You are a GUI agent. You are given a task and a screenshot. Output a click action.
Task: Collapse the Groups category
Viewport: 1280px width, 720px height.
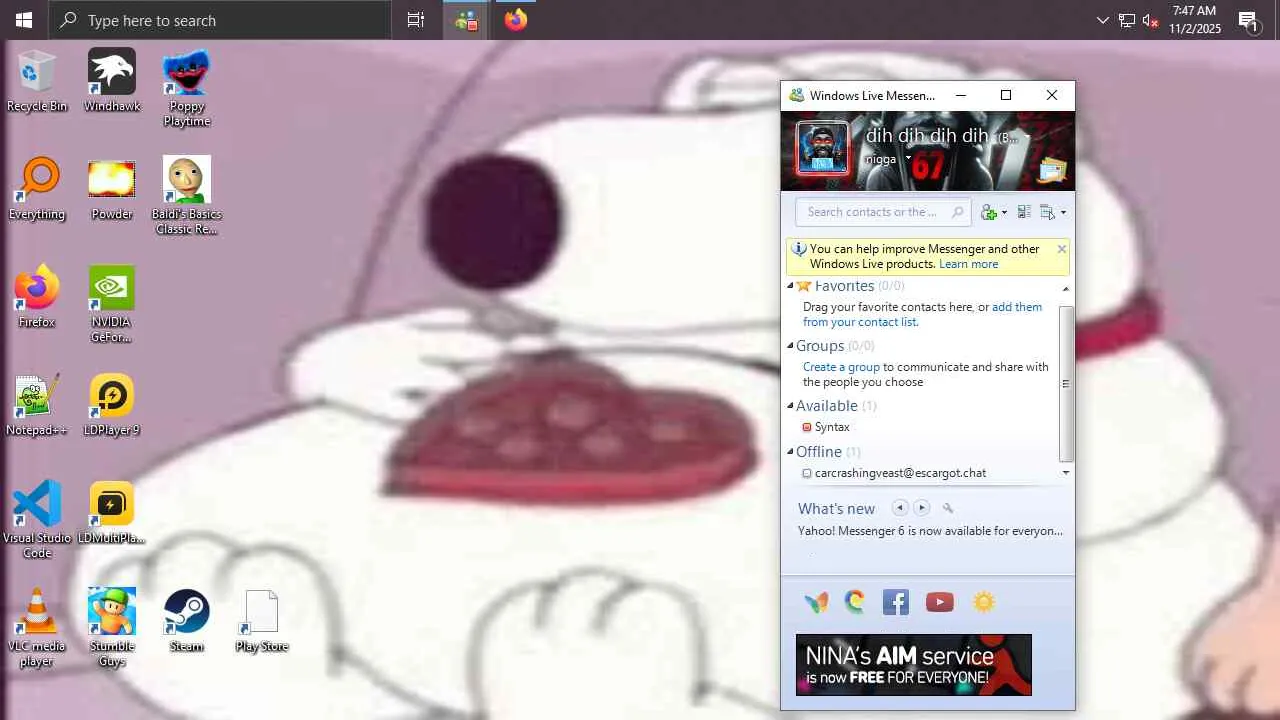[790, 346]
